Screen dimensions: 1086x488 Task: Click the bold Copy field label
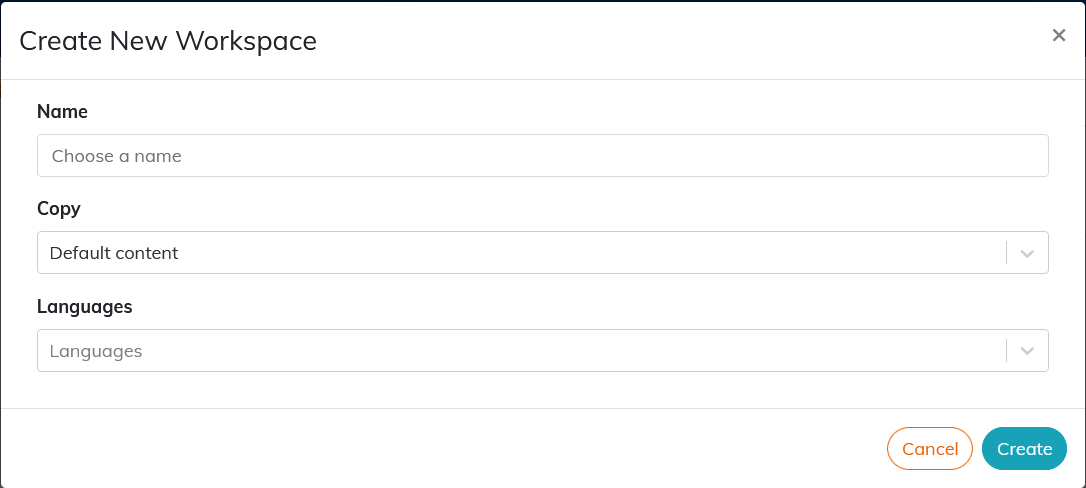pyautogui.click(x=59, y=209)
